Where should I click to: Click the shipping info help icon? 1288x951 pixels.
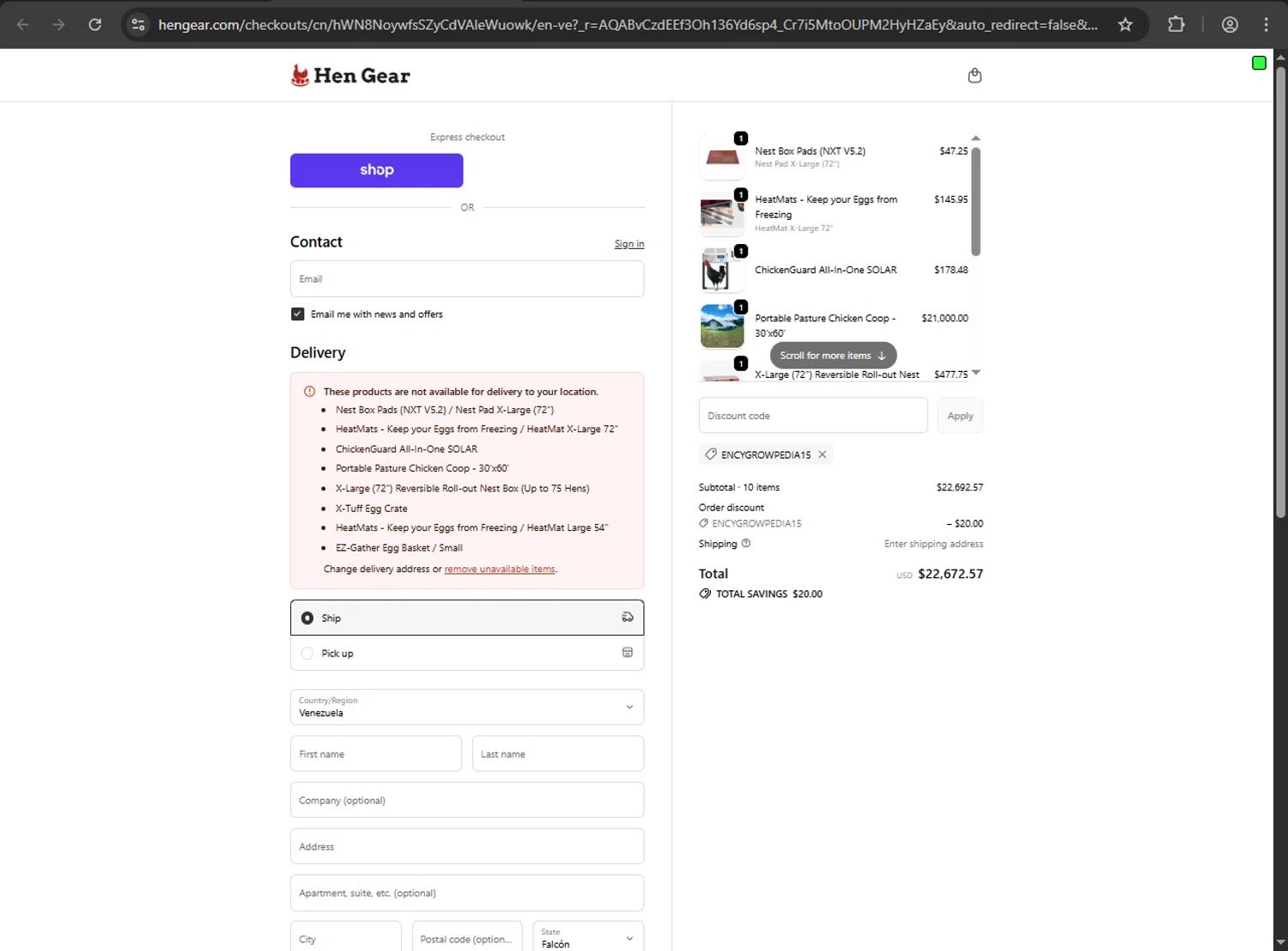(x=745, y=543)
